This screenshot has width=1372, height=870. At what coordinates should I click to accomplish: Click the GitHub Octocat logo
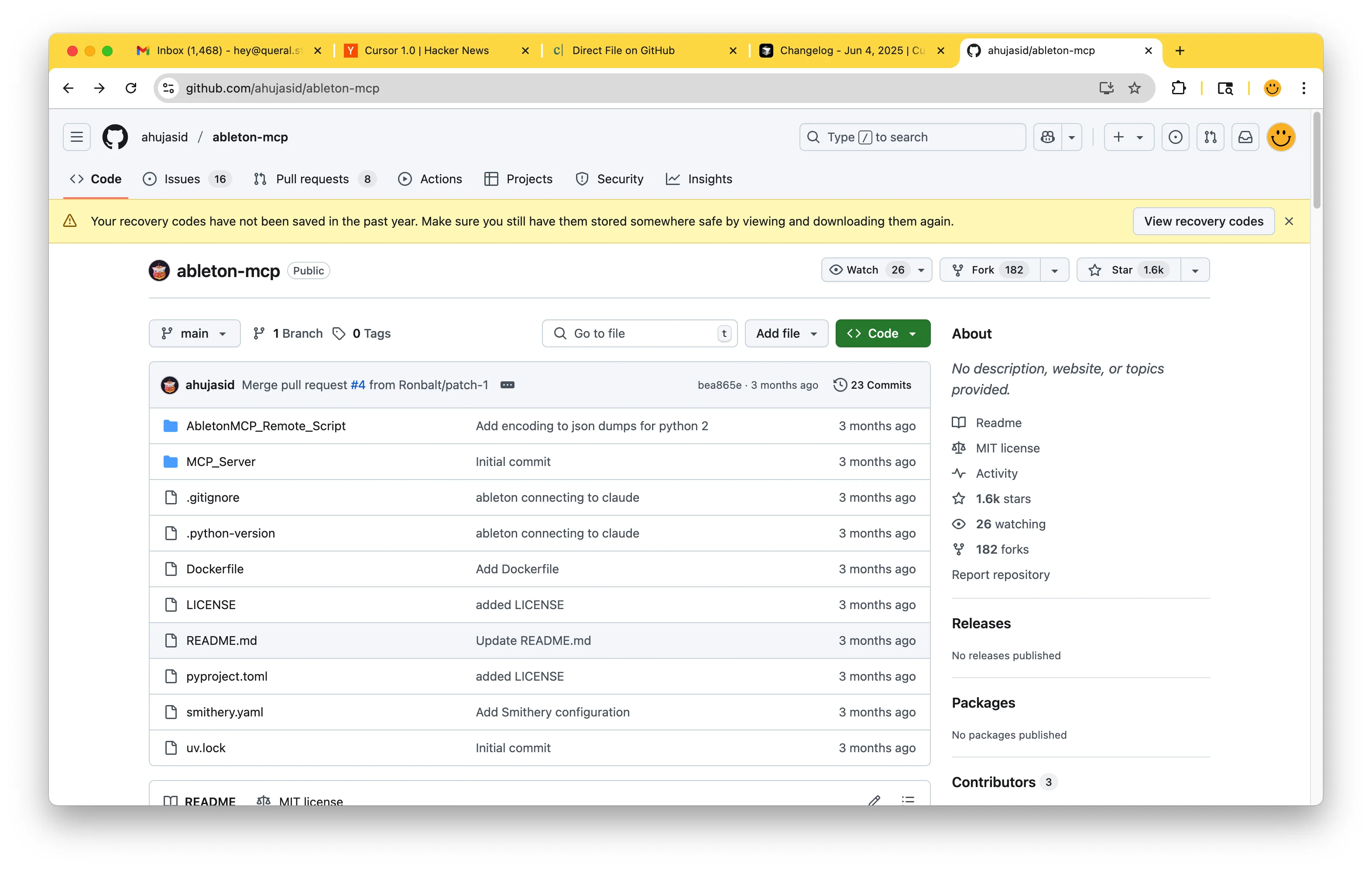tap(114, 137)
